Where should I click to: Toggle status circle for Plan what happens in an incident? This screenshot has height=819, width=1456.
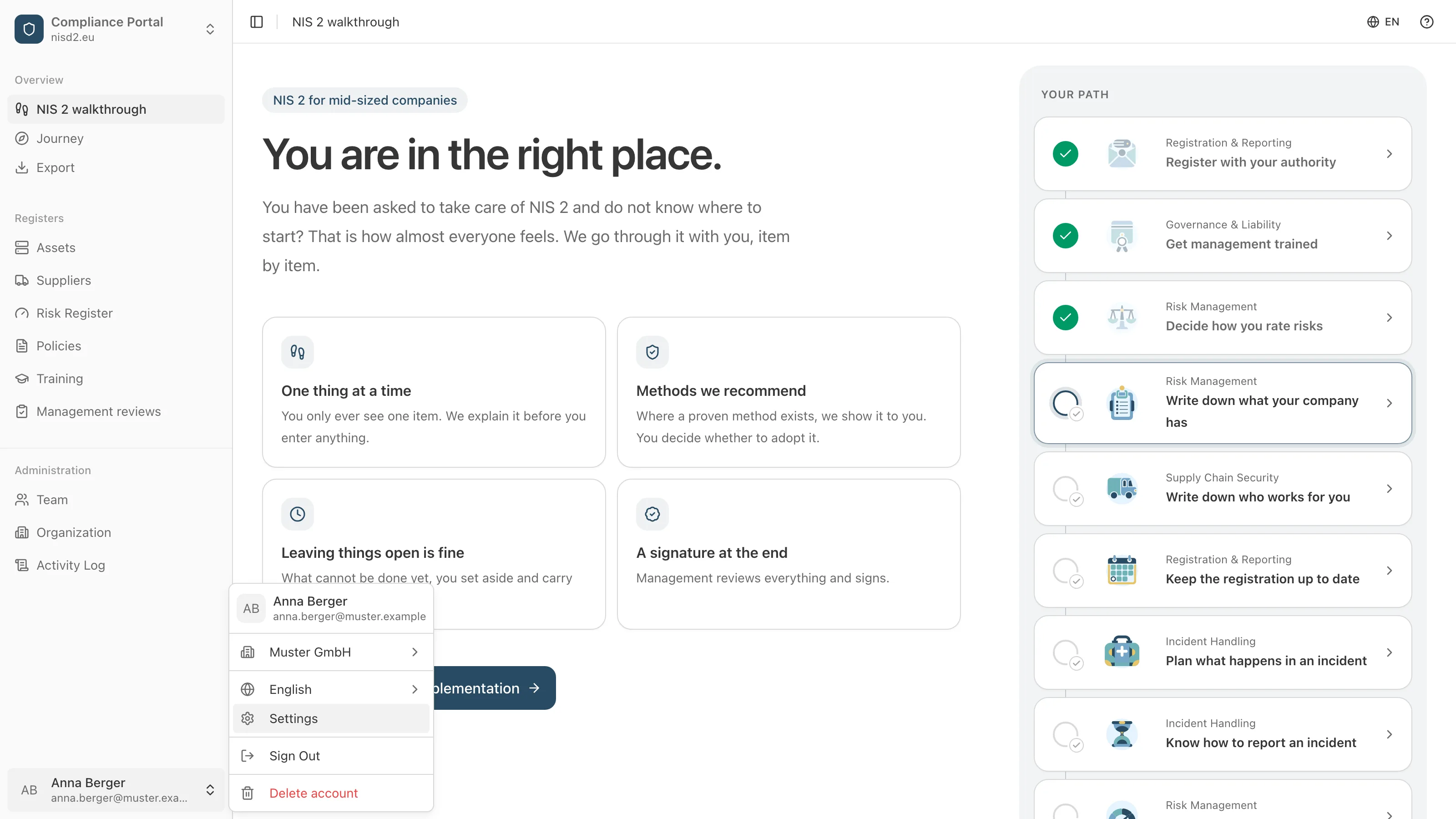(x=1066, y=653)
